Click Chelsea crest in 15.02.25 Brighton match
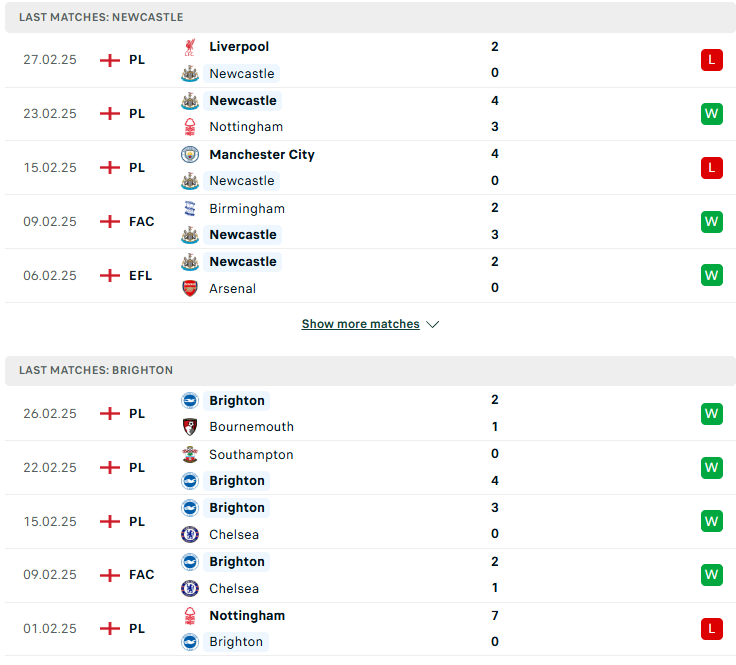736x665 pixels. 190,535
